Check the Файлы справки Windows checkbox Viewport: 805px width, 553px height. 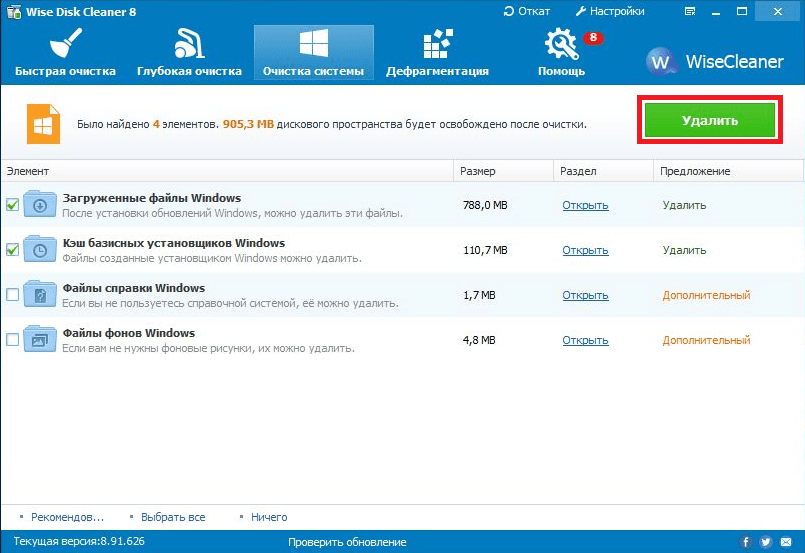click(x=12, y=295)
